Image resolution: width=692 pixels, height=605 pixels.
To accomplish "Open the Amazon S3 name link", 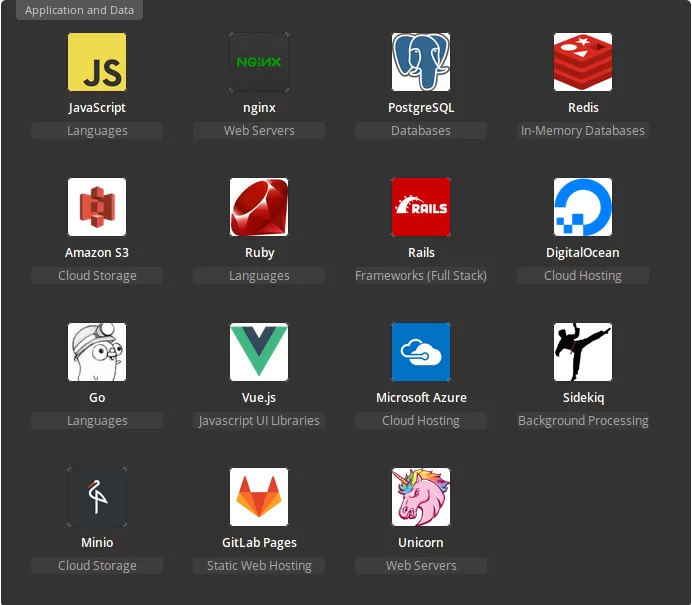I will pos(97,252).
